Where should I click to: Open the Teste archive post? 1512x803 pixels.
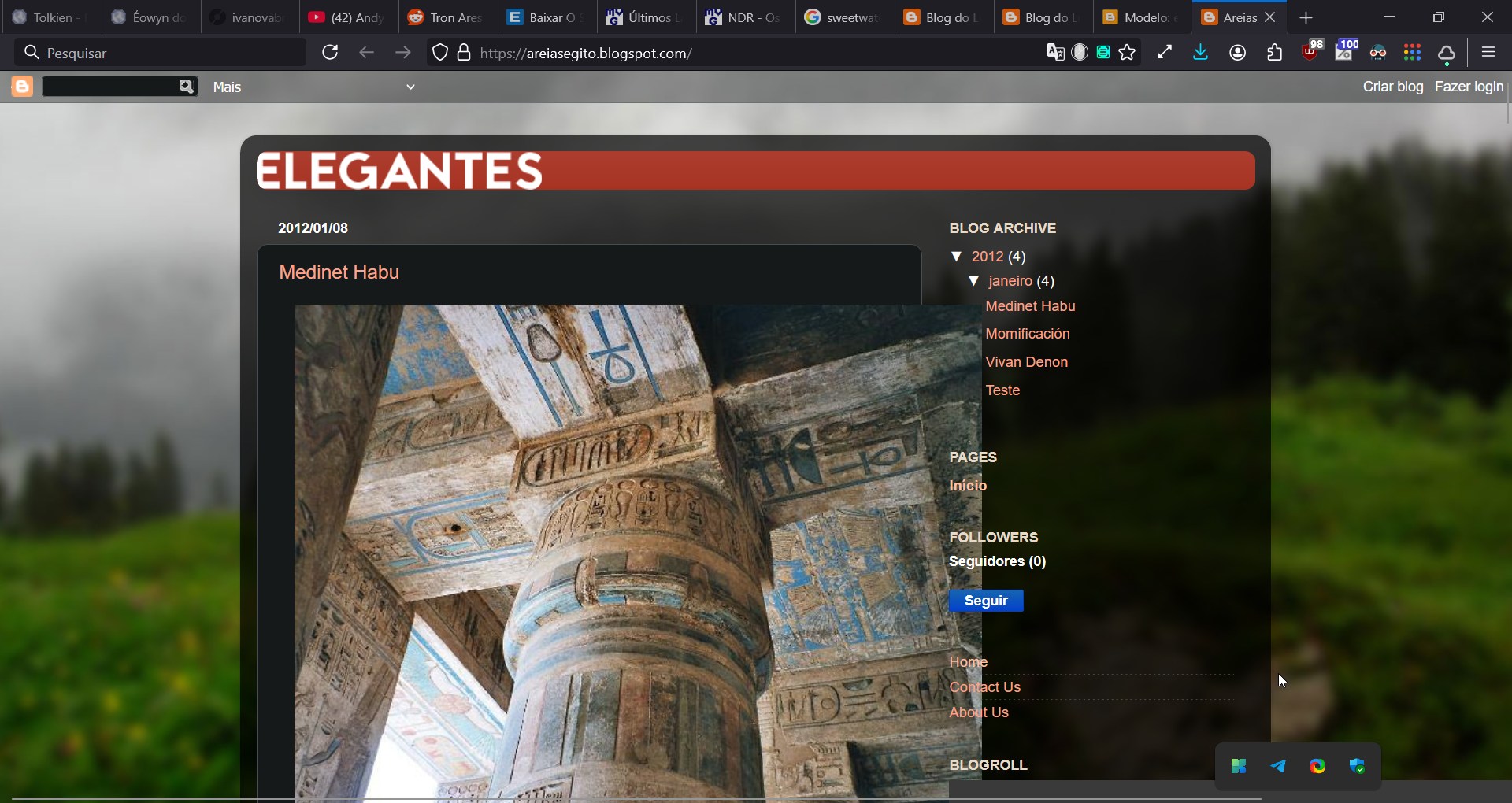(1002, 390)
